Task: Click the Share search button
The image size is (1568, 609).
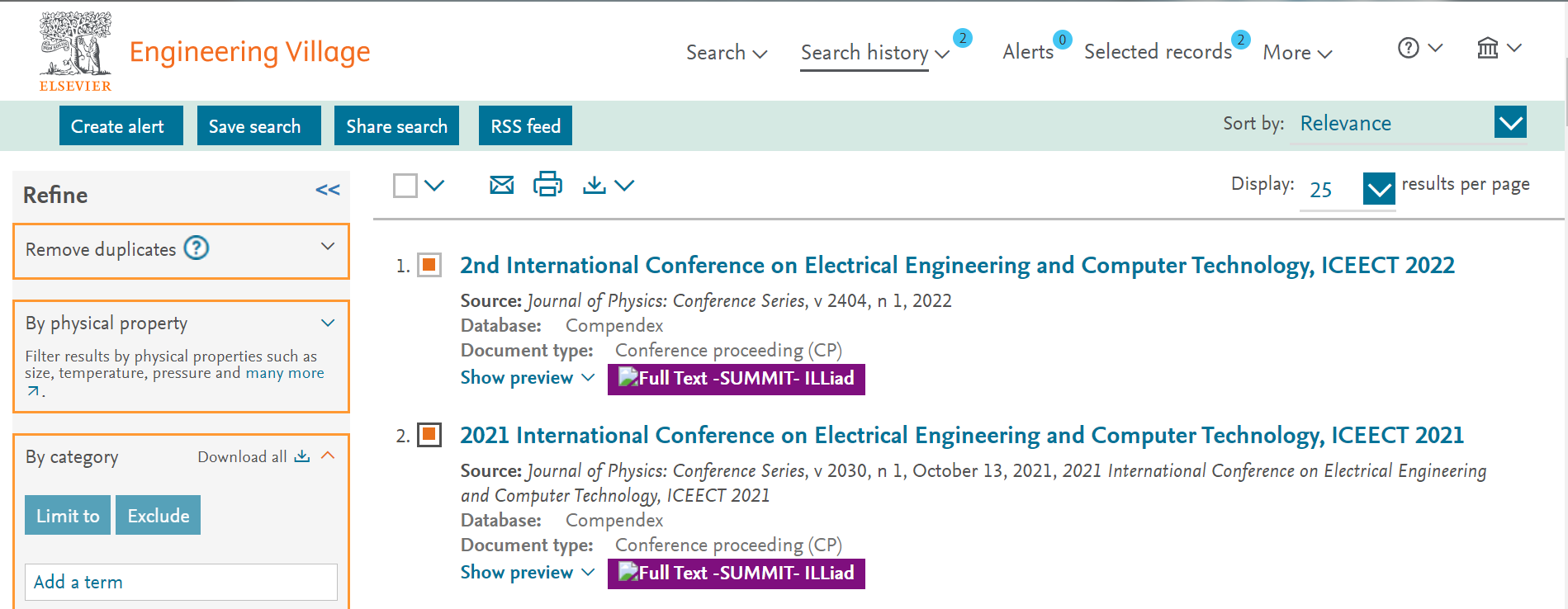Action: click(396, 125)
